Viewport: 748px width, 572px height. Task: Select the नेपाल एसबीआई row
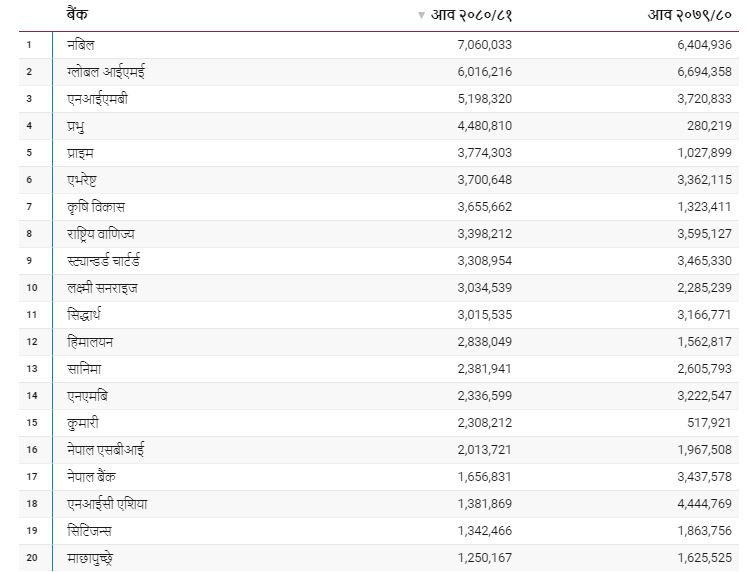tap(379, 450)
